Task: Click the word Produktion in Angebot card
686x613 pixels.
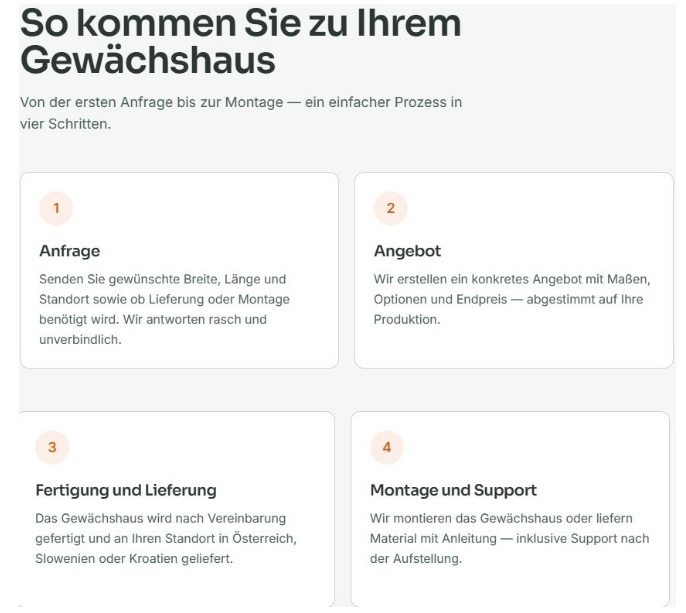Action: tap(407, 320)
